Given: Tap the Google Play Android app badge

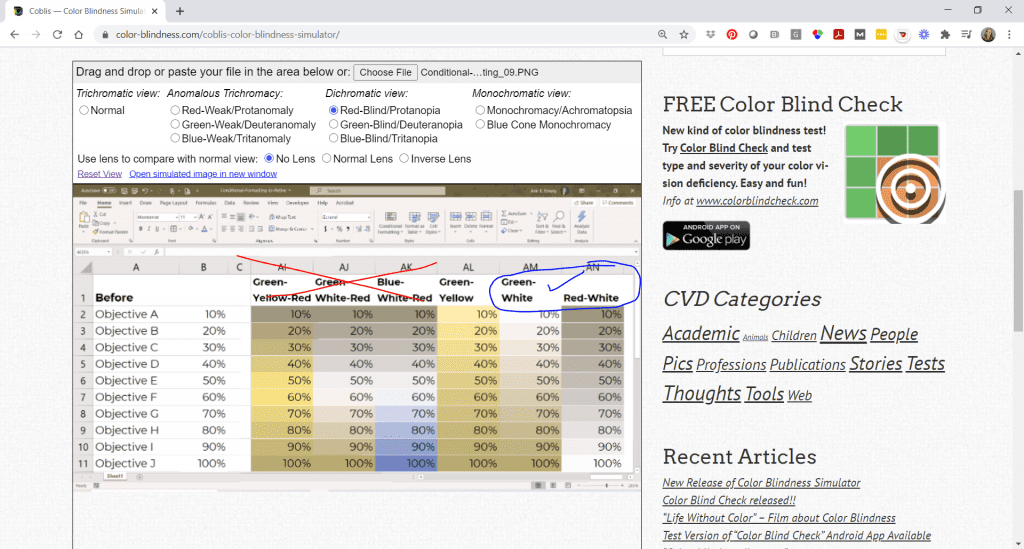Looking at the screenshot, I should click(x=706, y=236).
